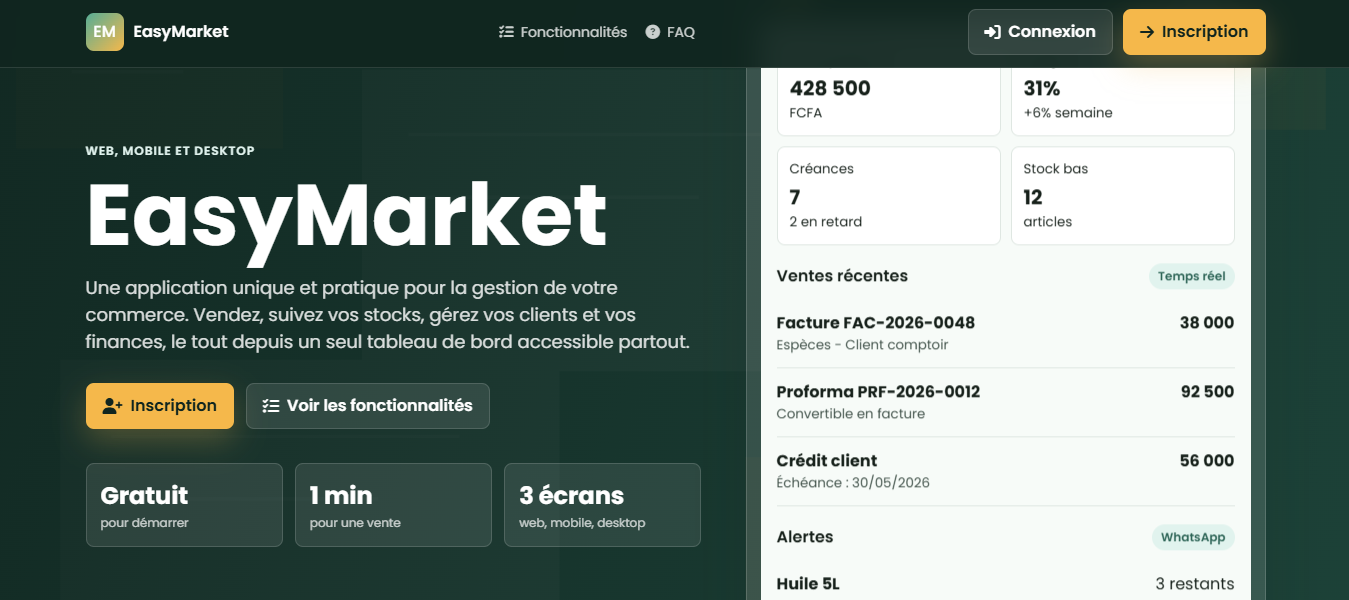Select the 3 écrans card
Viewport: 1349px width, 600px height.
tap(602, 505)
